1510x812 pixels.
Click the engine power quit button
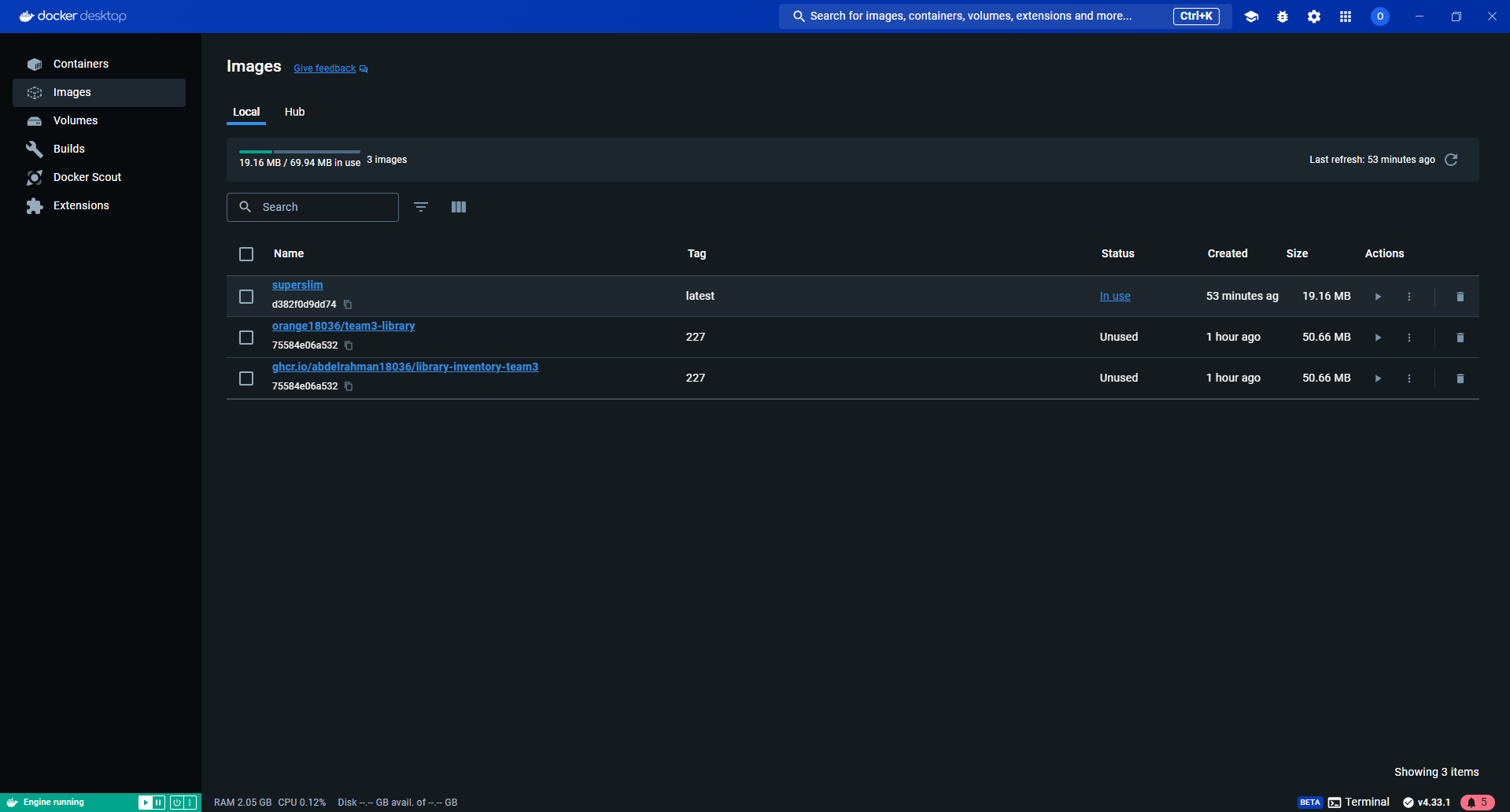click(177, 803)
